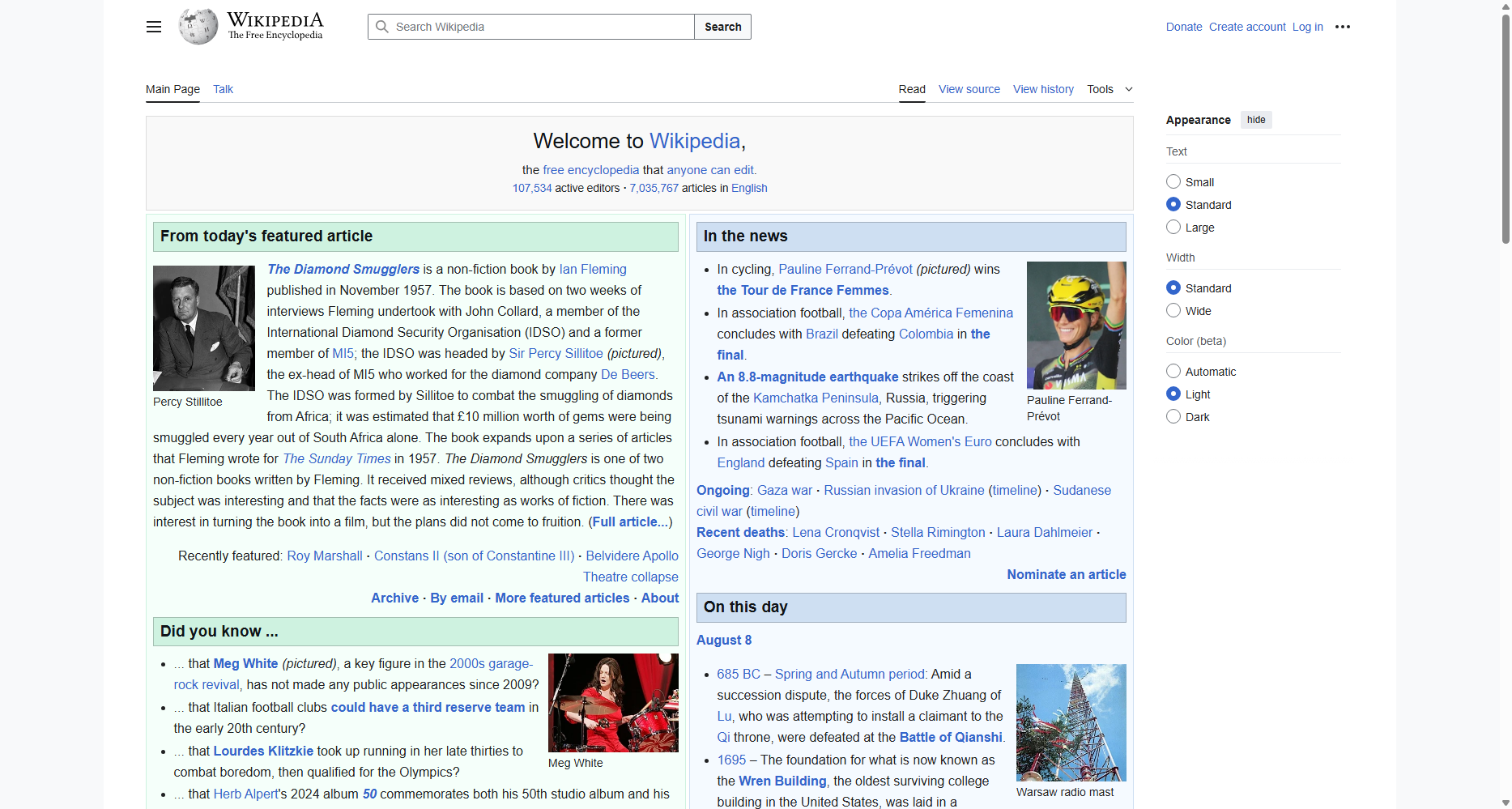Click the Wikipedia globe logo
The height and width of the screenshot is (809, 1512).
point(198,27)
